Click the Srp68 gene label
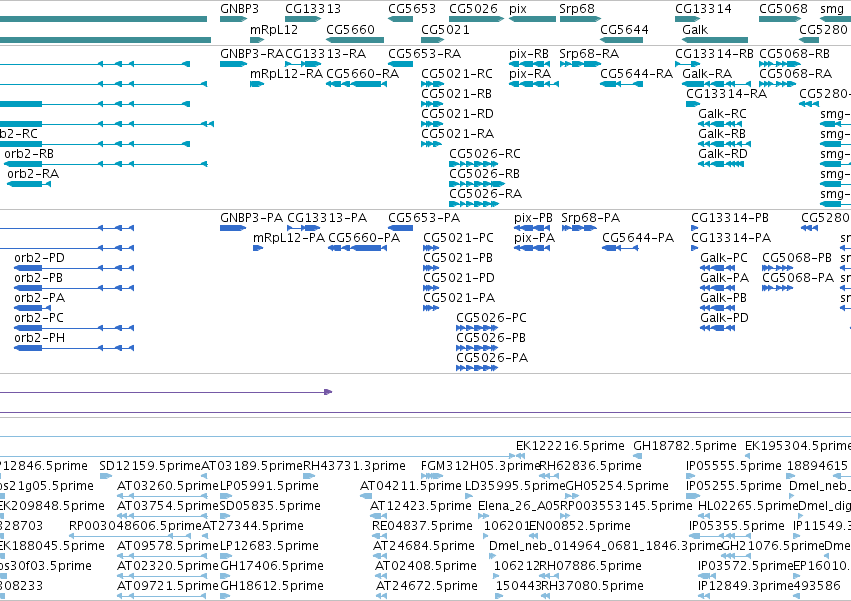Screen dimensions: 851x601 [x=577, y=9]
